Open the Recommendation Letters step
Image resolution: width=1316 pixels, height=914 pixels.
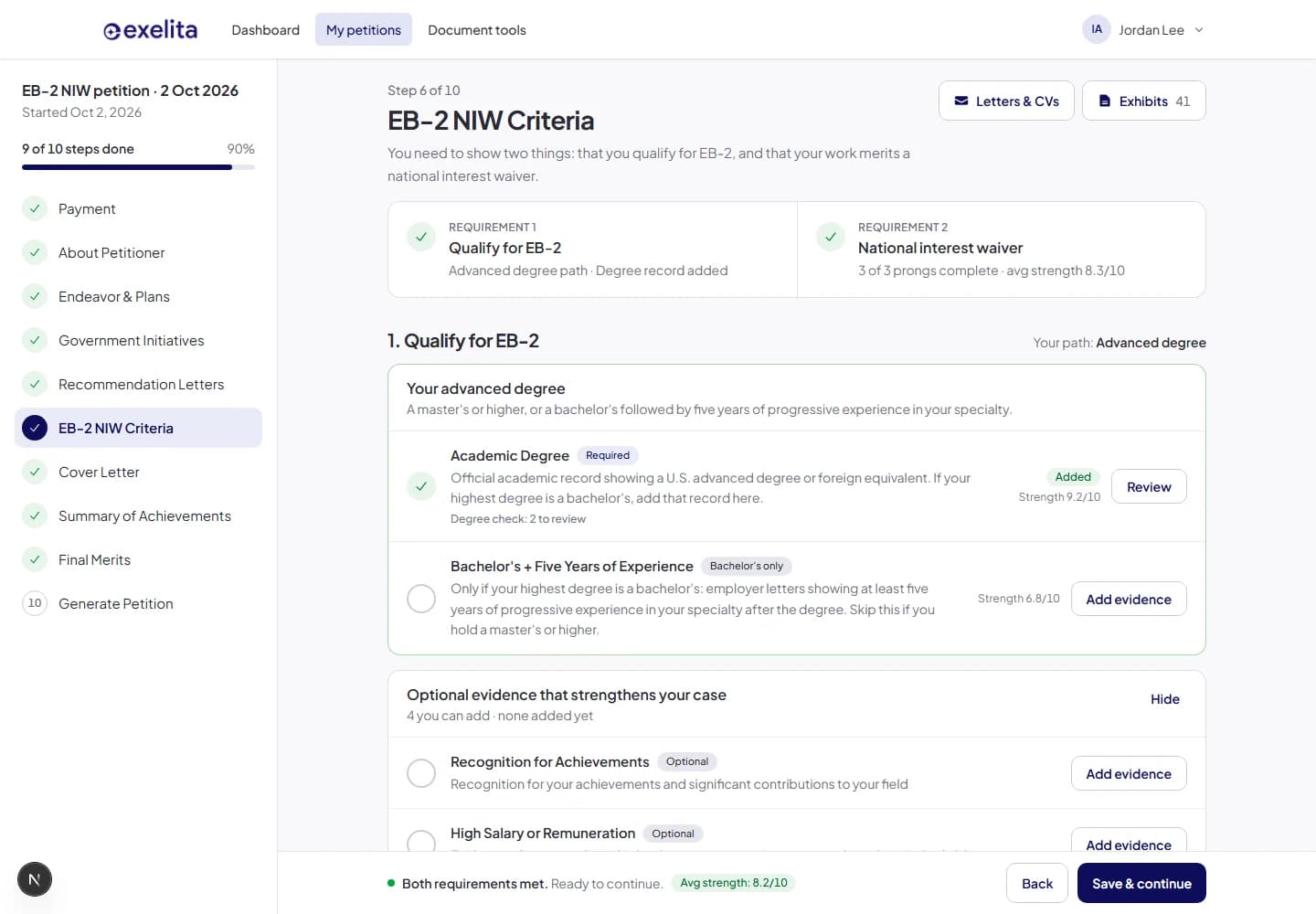[x=139, y=384]
